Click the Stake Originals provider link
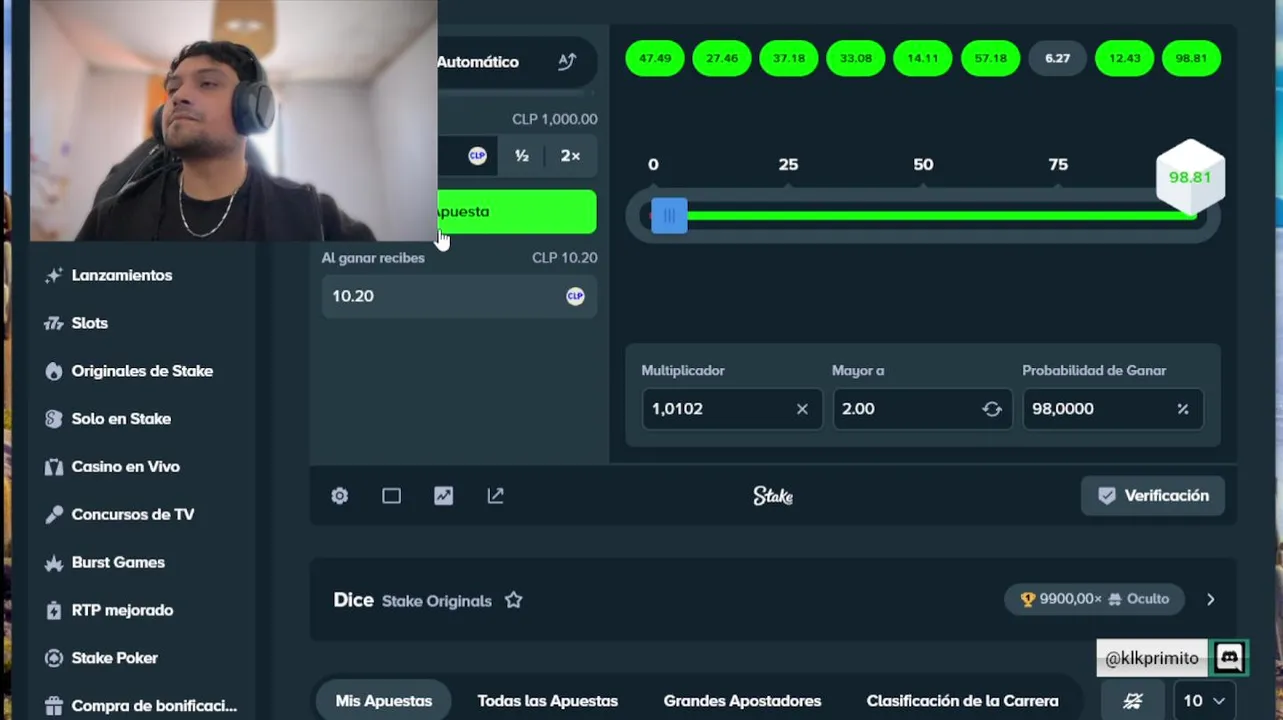 click(x=437, y=601)
